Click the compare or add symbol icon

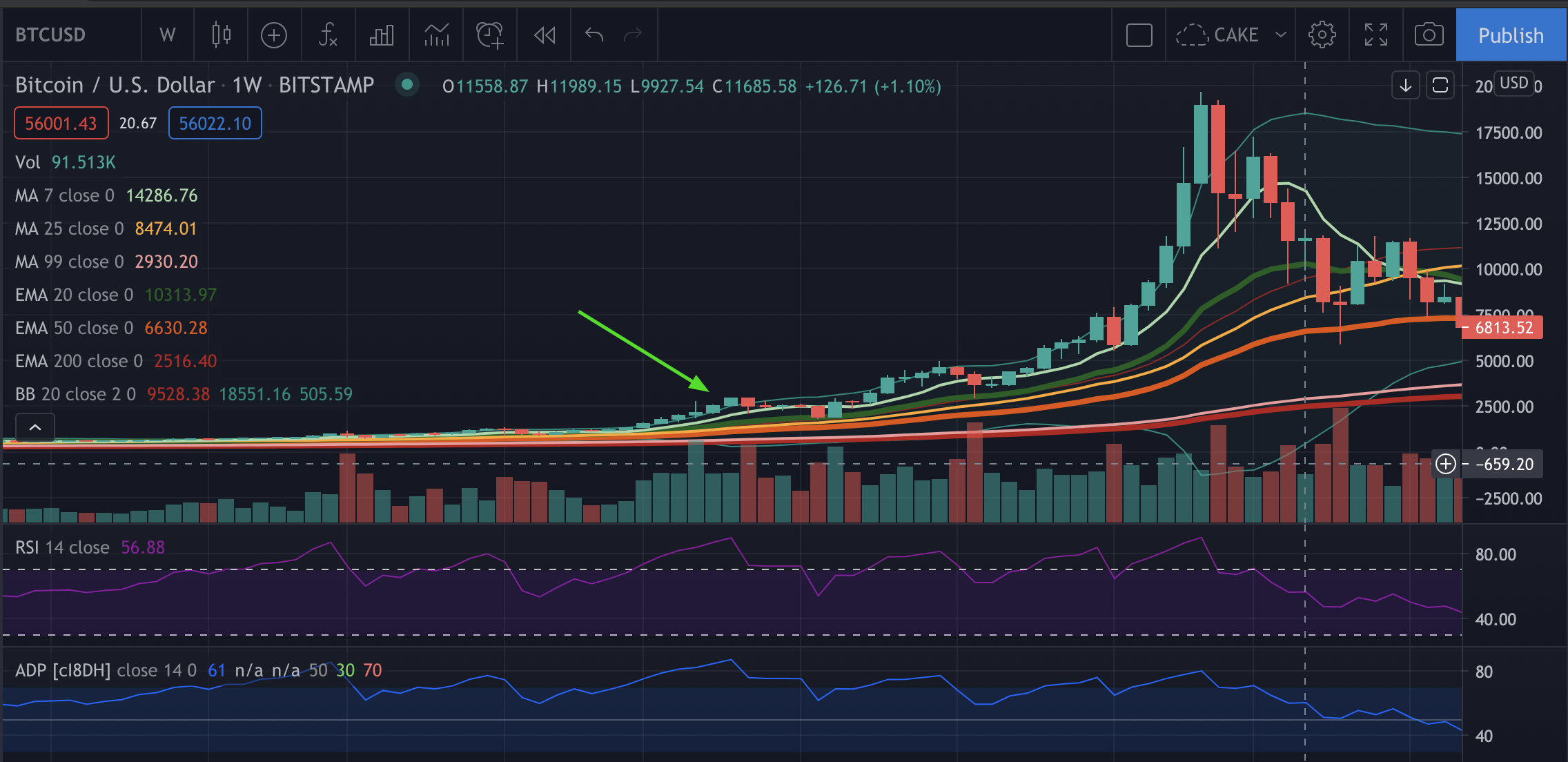[274, 35]
